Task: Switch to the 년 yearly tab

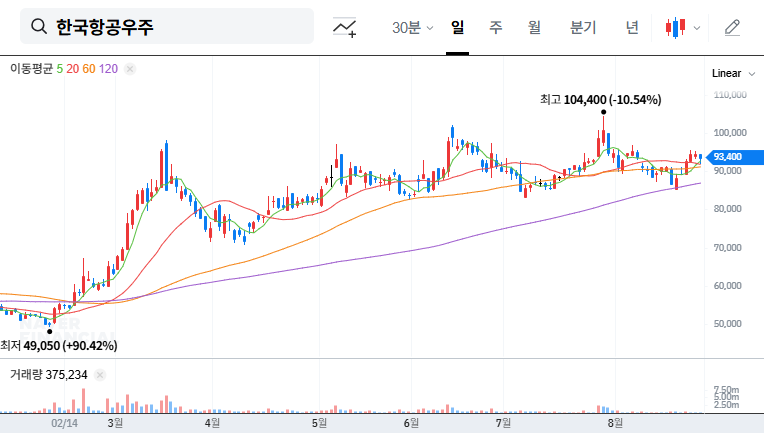Action: click(632, 28)
